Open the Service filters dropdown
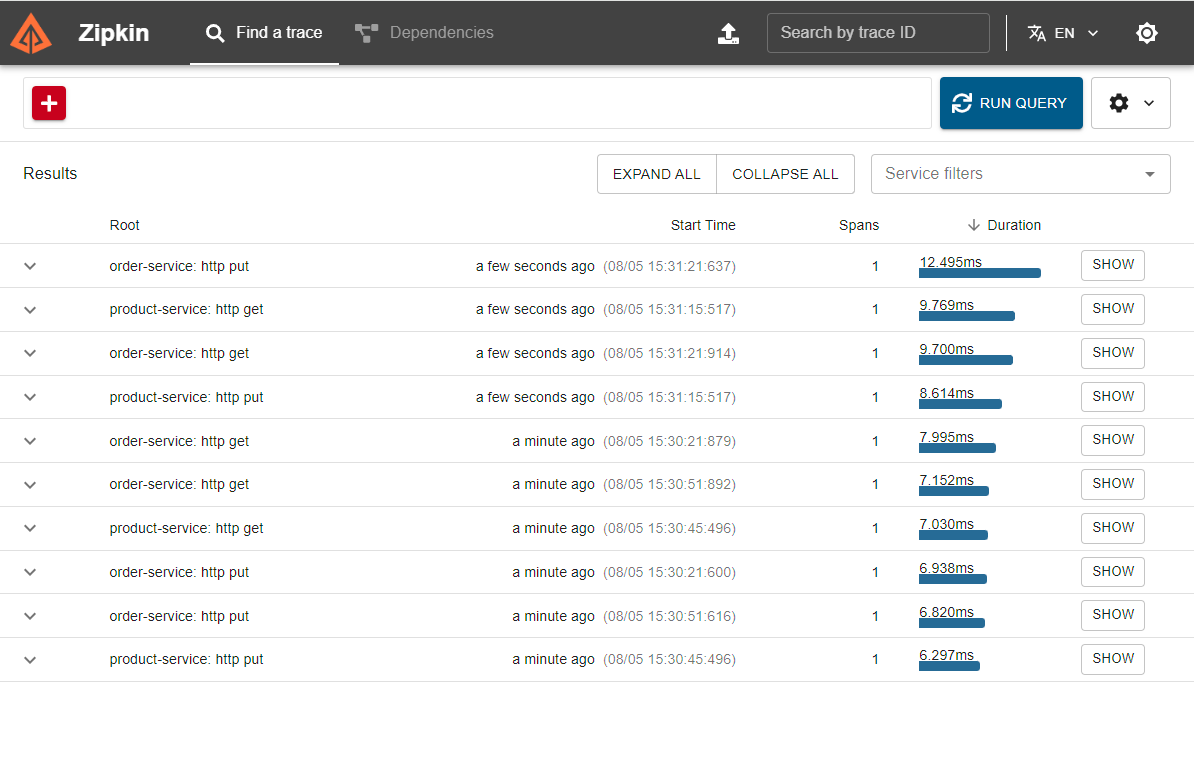 pyautogui.click(x=1020, y=174)
